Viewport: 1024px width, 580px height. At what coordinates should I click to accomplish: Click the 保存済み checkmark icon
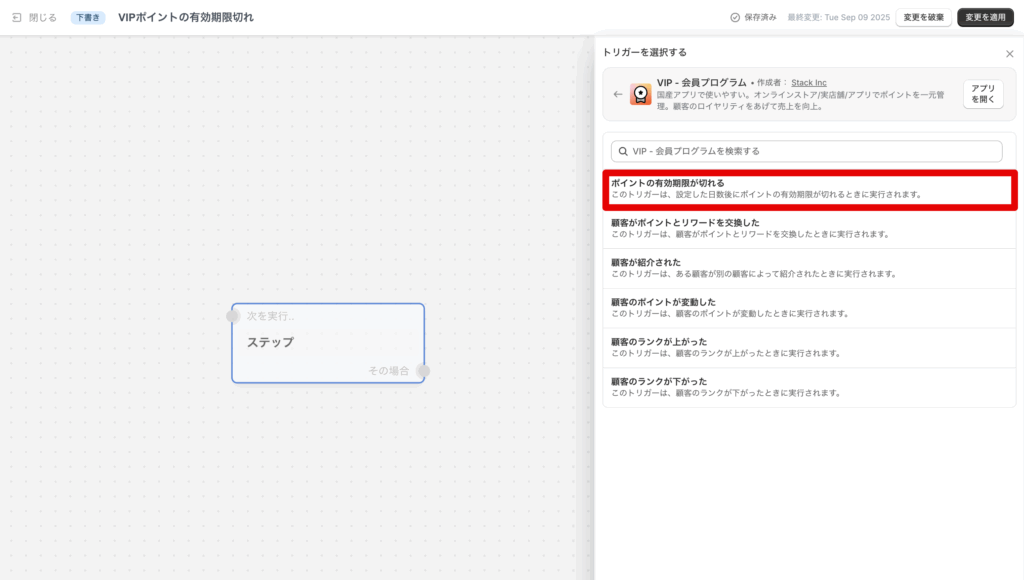[x=735, y=18]
